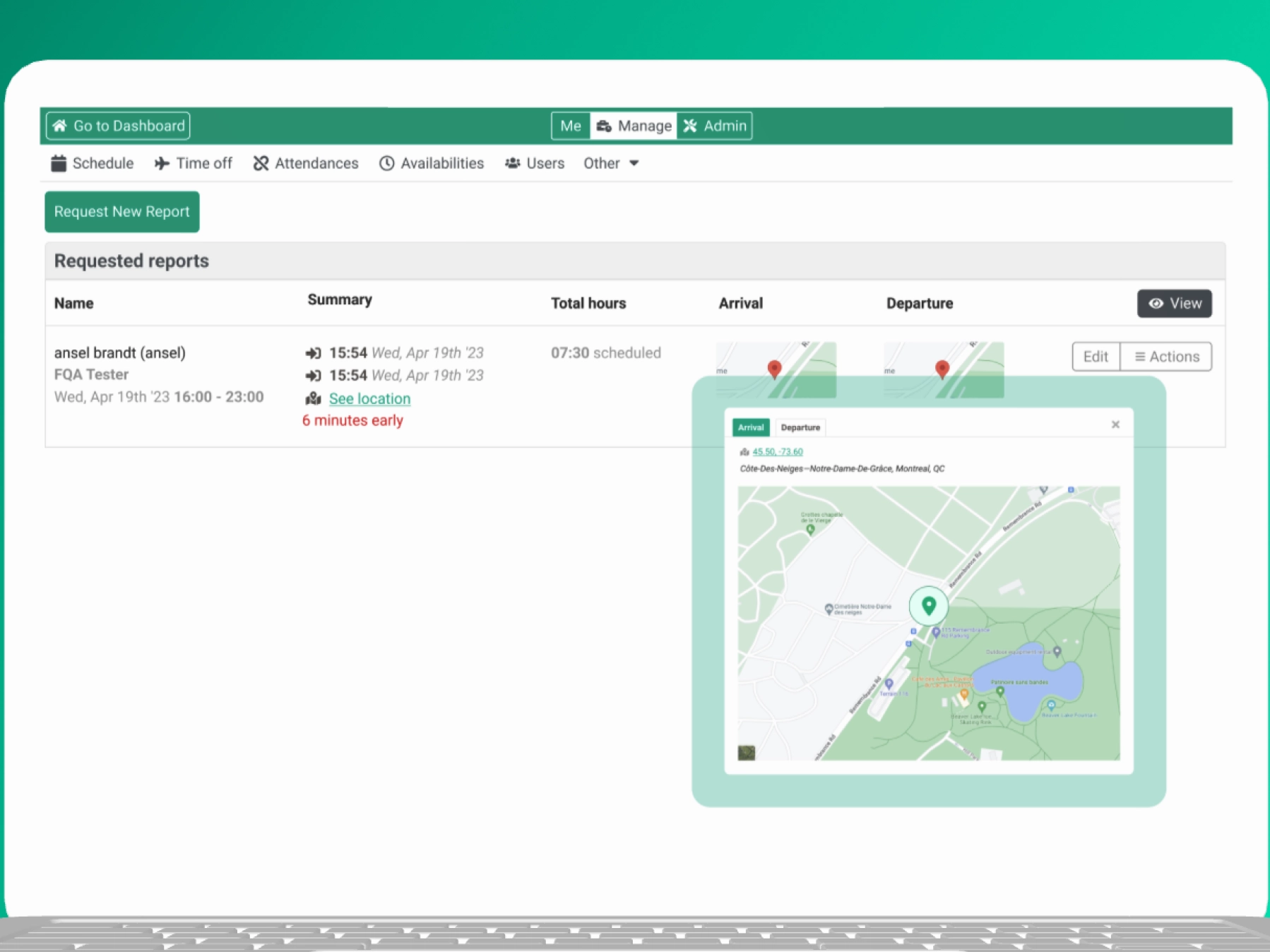The width and height of the screenshot is (1270, 952).
Task: Open the See location link
Action: 369,399
